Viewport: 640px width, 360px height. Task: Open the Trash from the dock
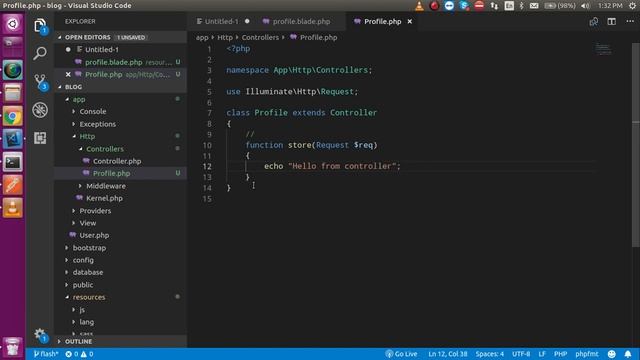[x=13, y=347]
